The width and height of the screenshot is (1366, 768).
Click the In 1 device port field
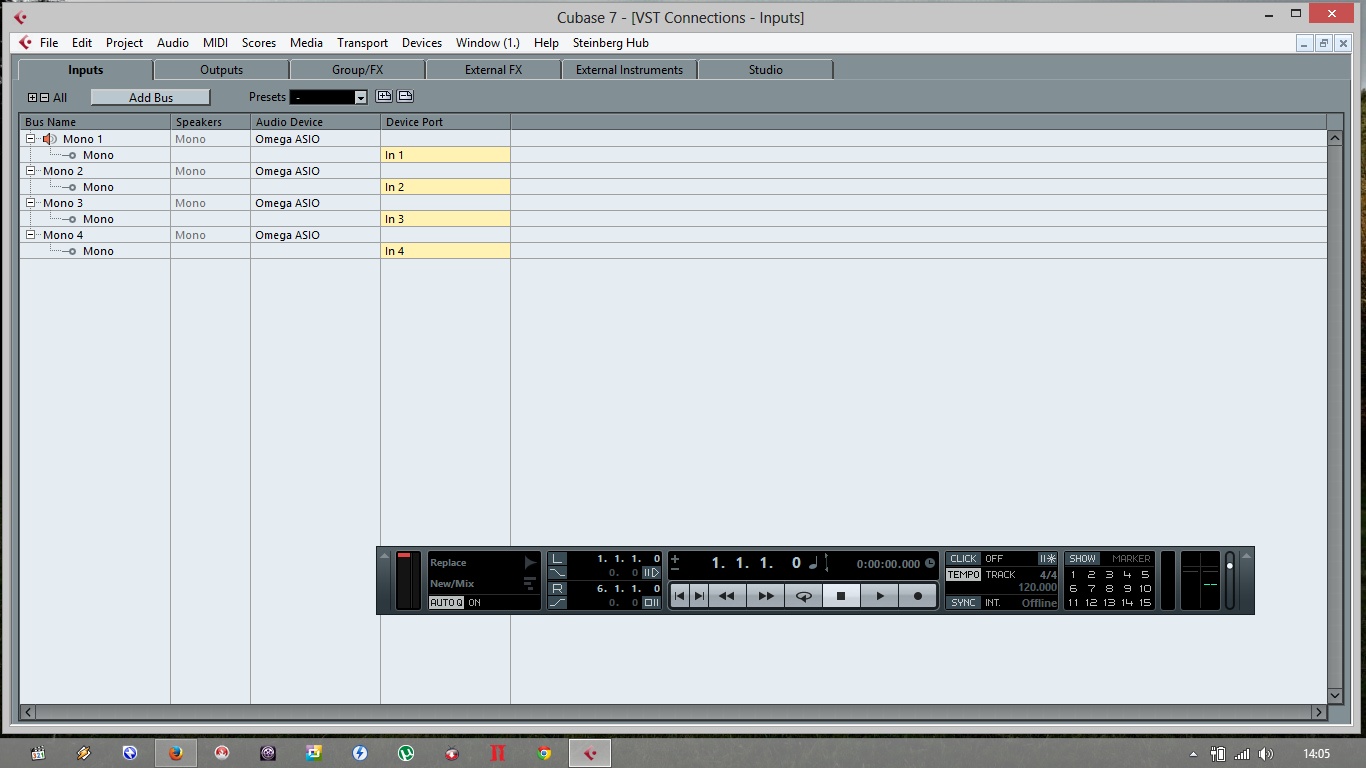point(445,155)
